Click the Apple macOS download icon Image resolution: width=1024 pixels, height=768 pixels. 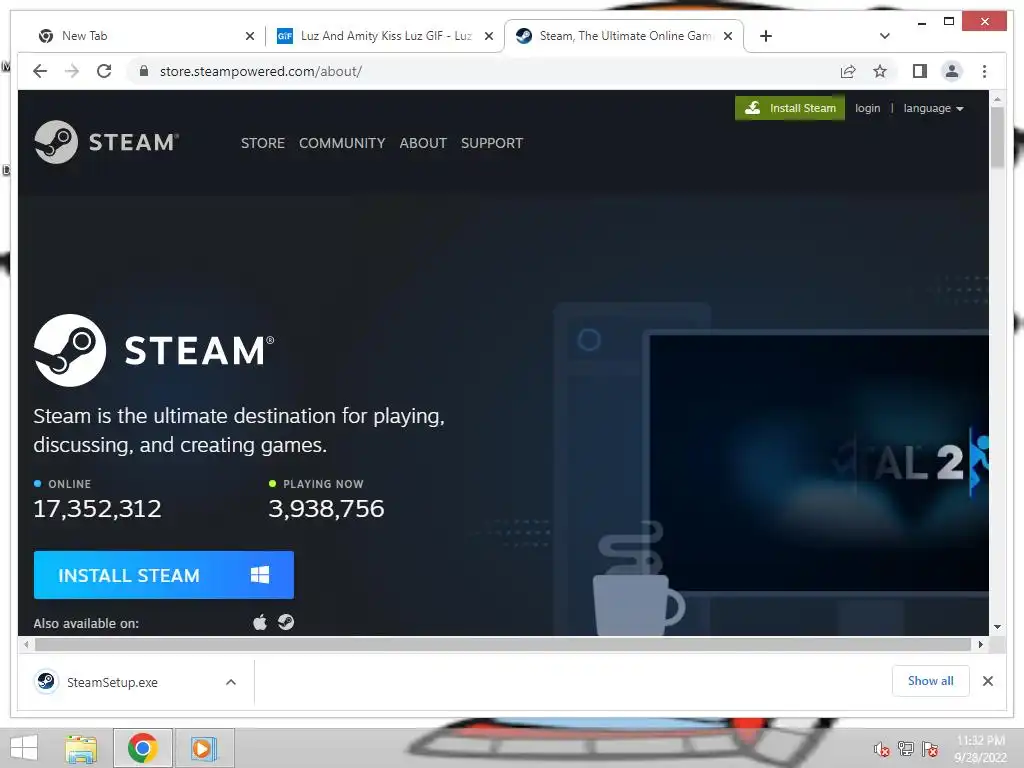click(260, 622)
